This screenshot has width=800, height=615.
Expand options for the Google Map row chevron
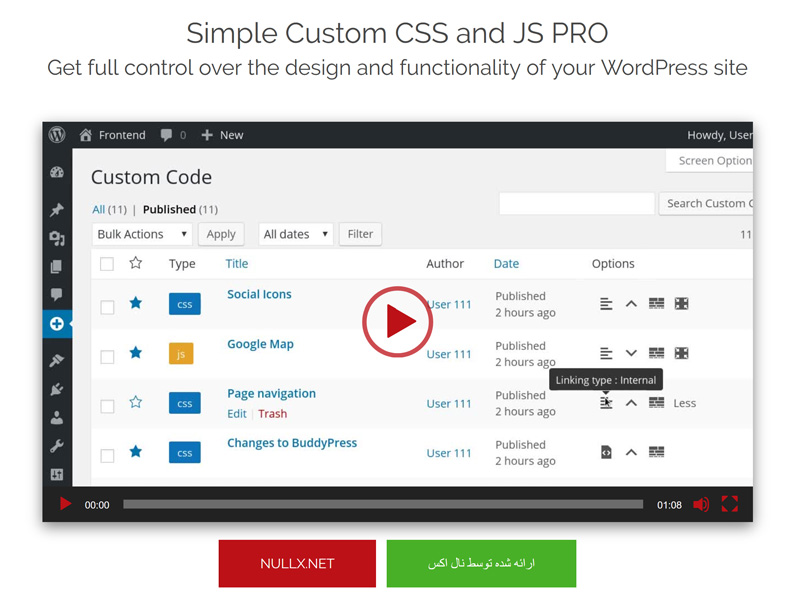coord(631,353)
